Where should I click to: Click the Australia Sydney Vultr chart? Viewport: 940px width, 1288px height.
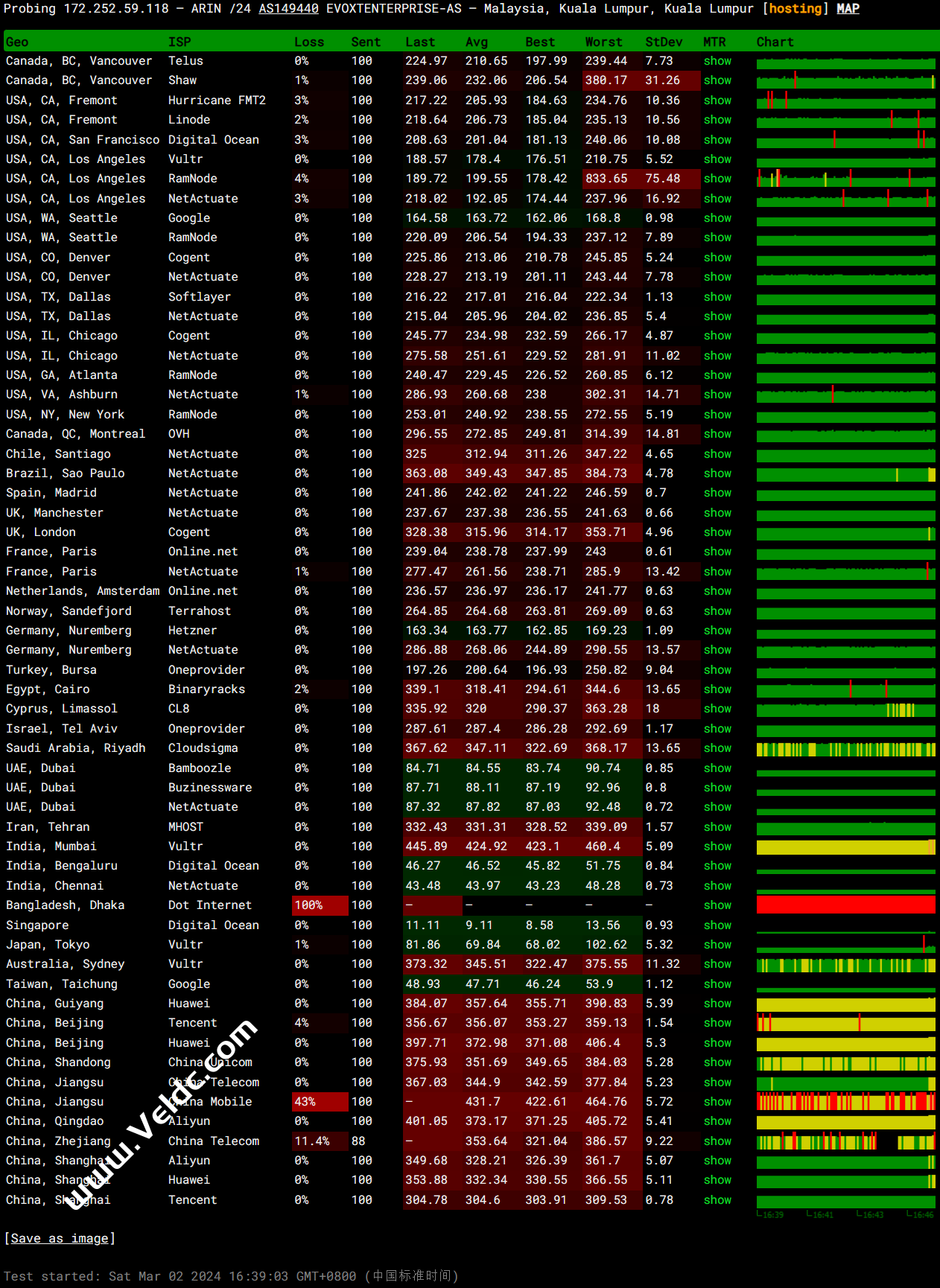[846, 965]
